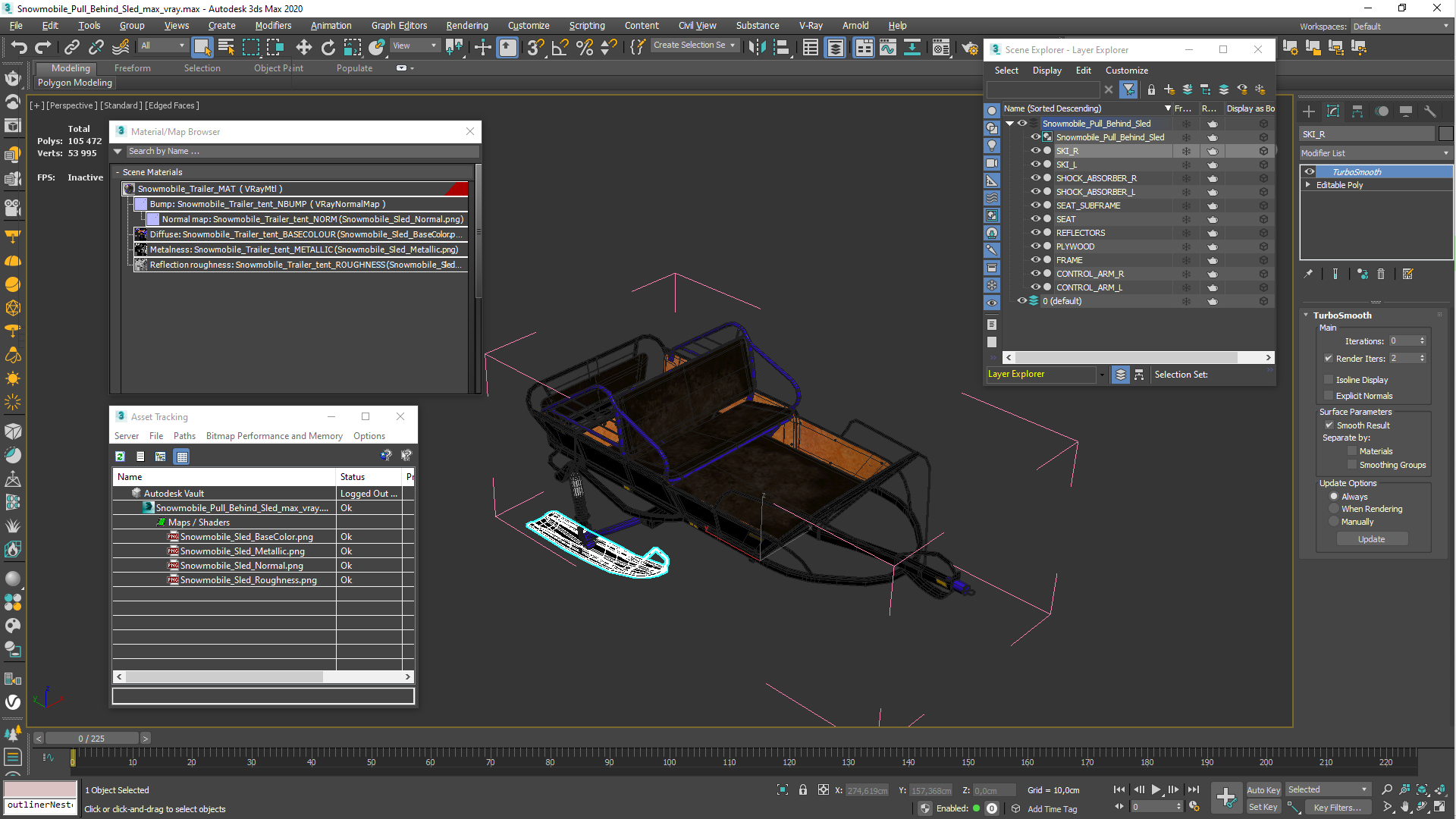This screenshot has height=819, width=1456.
Task: Click the timeline frame slider 0 / 225
Action: [92, 739]
